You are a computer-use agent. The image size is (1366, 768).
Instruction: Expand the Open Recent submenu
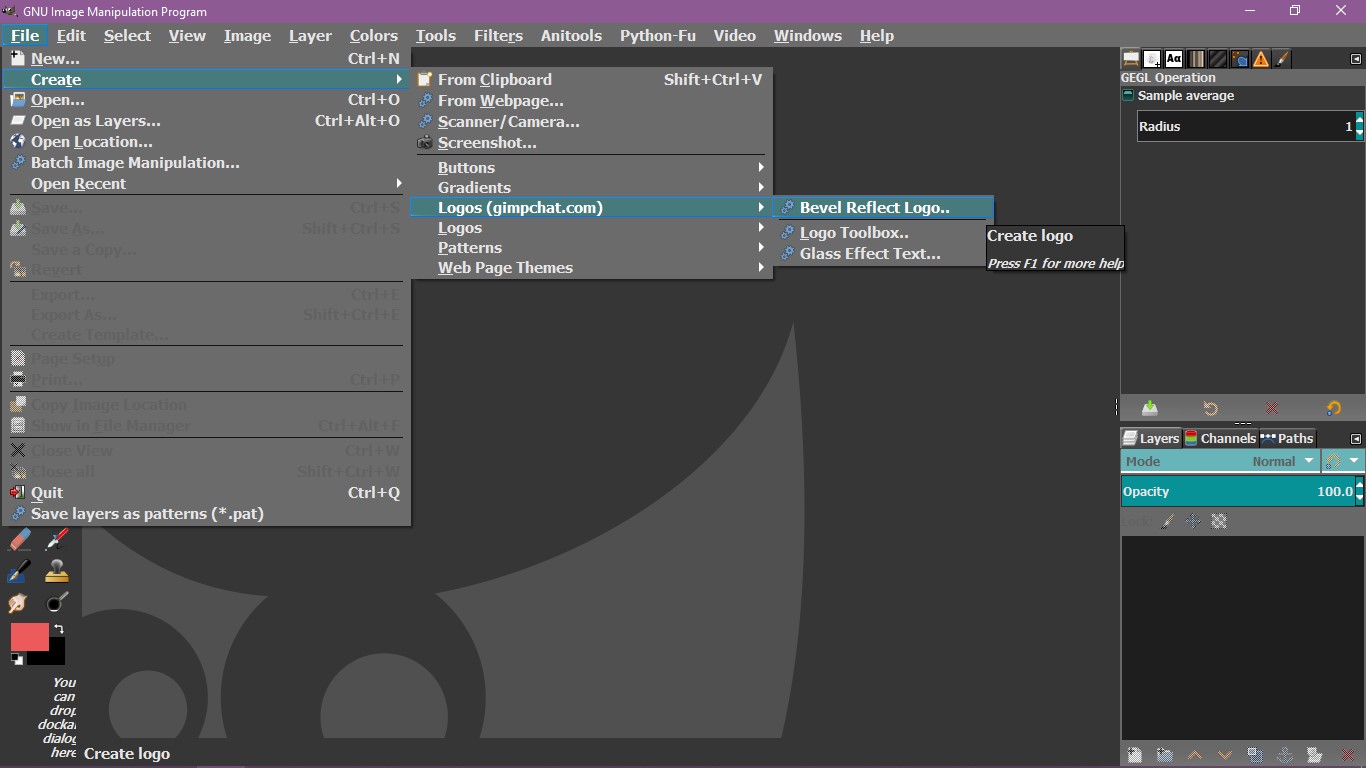[207, 183]
